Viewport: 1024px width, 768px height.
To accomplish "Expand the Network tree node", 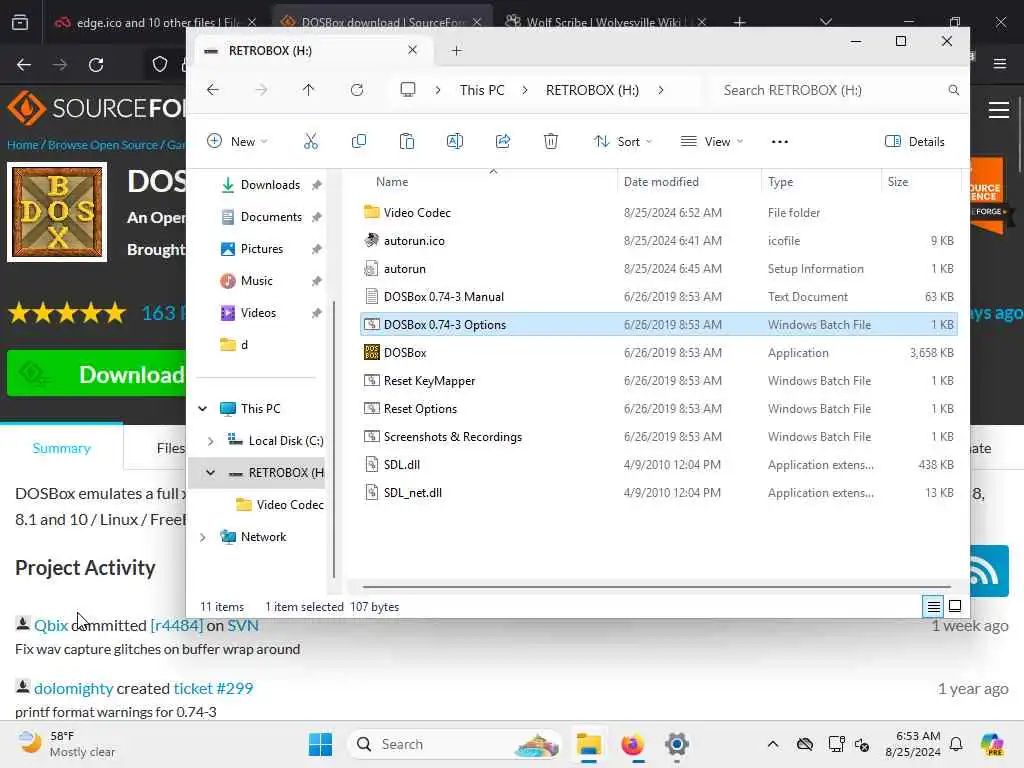I will (x=202, y=537).
